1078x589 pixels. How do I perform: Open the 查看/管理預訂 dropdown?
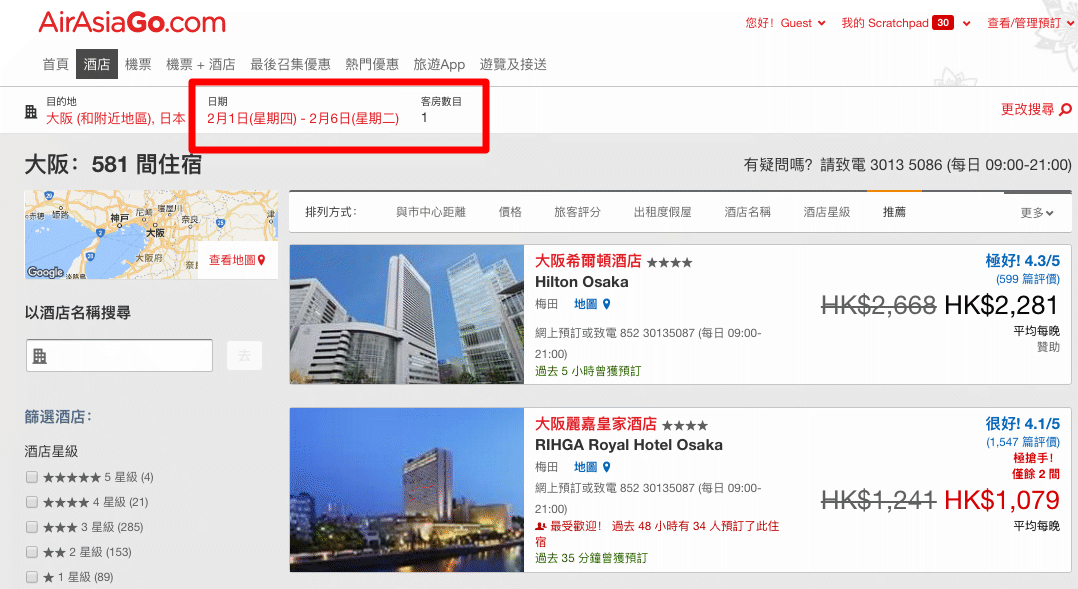(x=1030, y=23)
